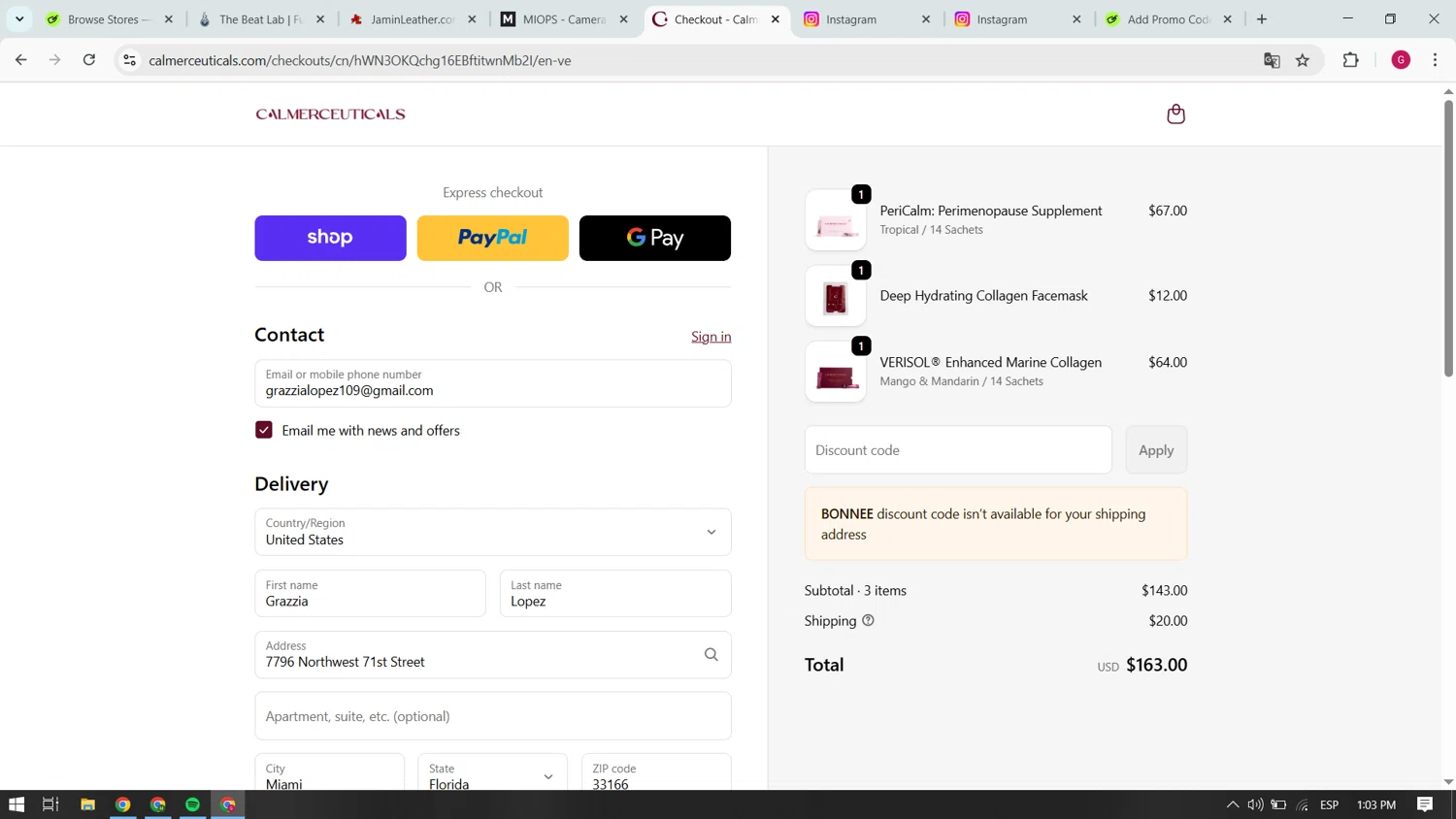Open Windows Start menu
The width and height of the screenshot is (1456, 819).
click(17, 804)
